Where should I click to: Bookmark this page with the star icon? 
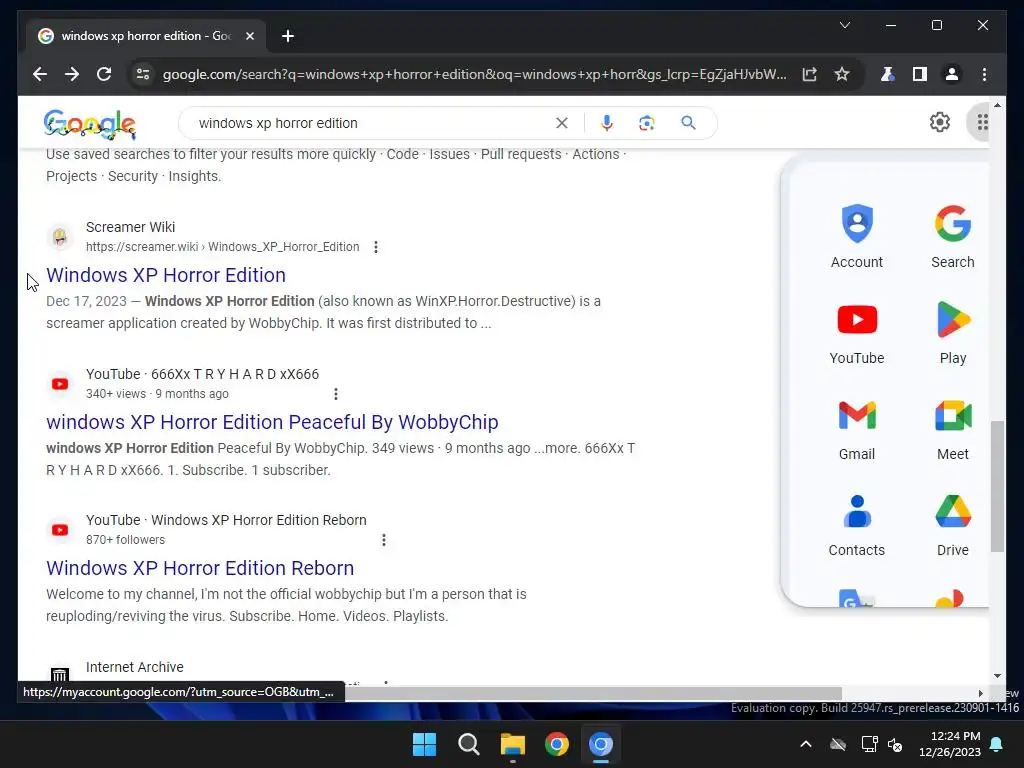point(842,74)
